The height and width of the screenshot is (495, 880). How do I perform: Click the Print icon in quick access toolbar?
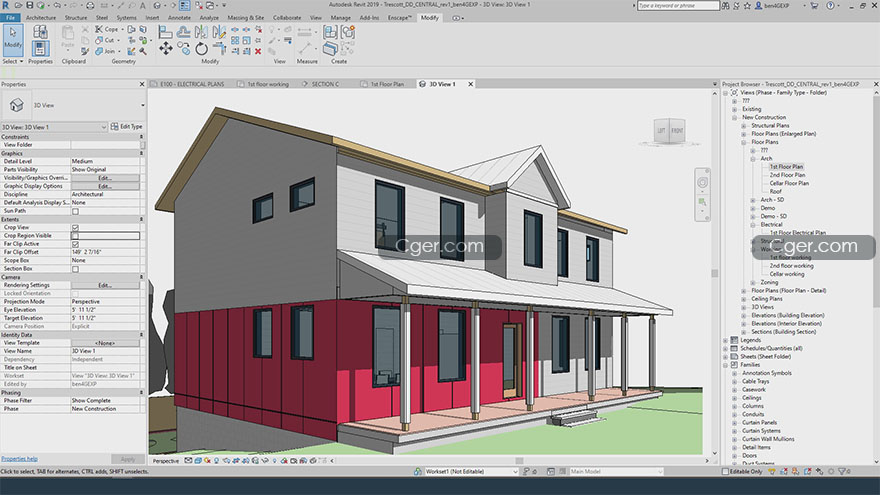pos(90,6)
